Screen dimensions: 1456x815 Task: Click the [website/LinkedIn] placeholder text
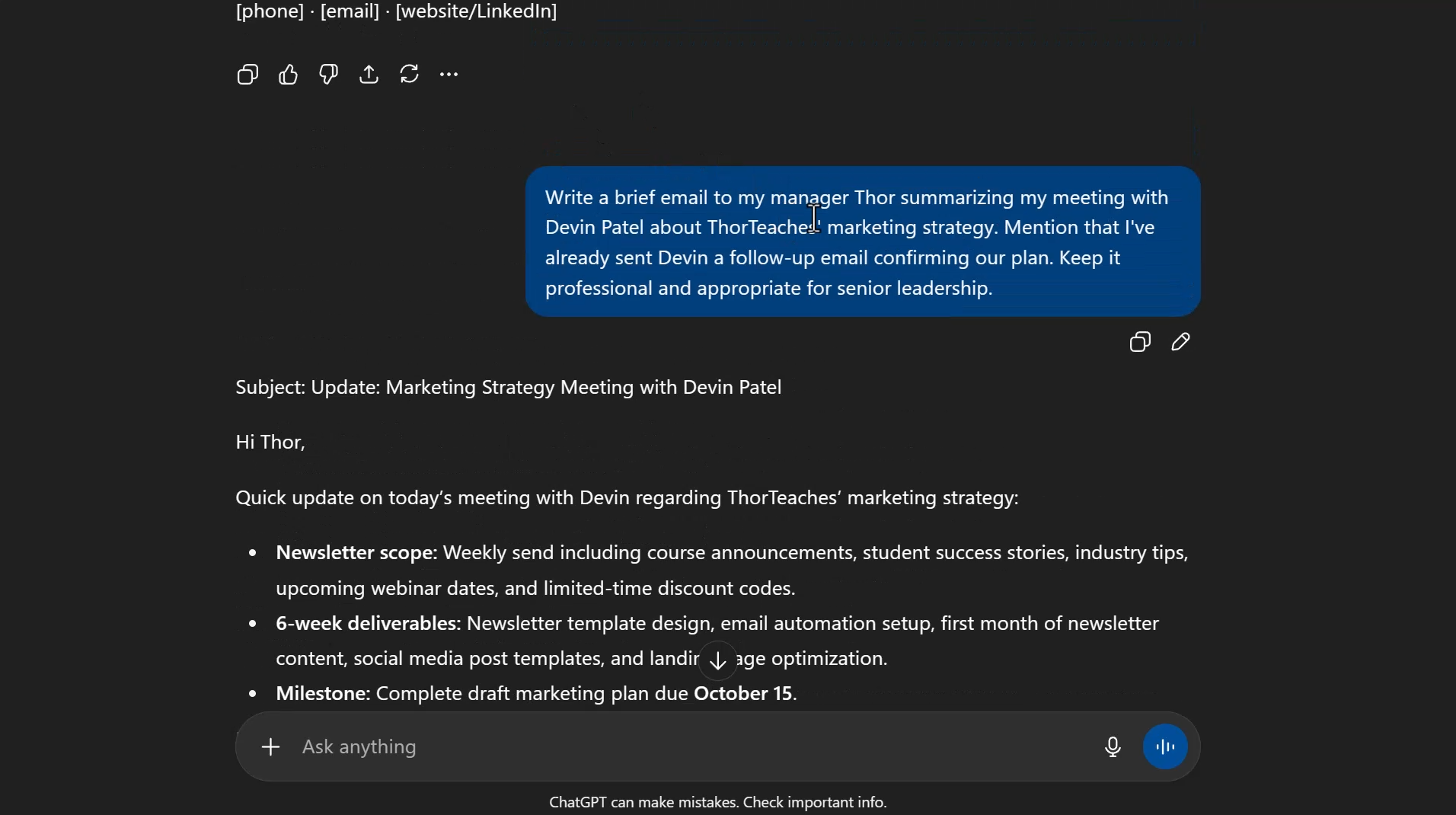click(476, 11)
